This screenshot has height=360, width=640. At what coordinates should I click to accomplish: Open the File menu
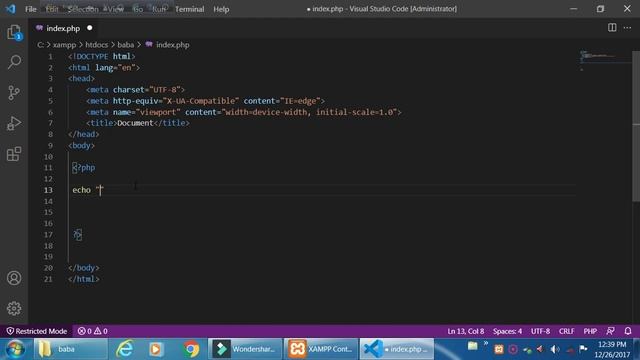[x=31, y=9]
